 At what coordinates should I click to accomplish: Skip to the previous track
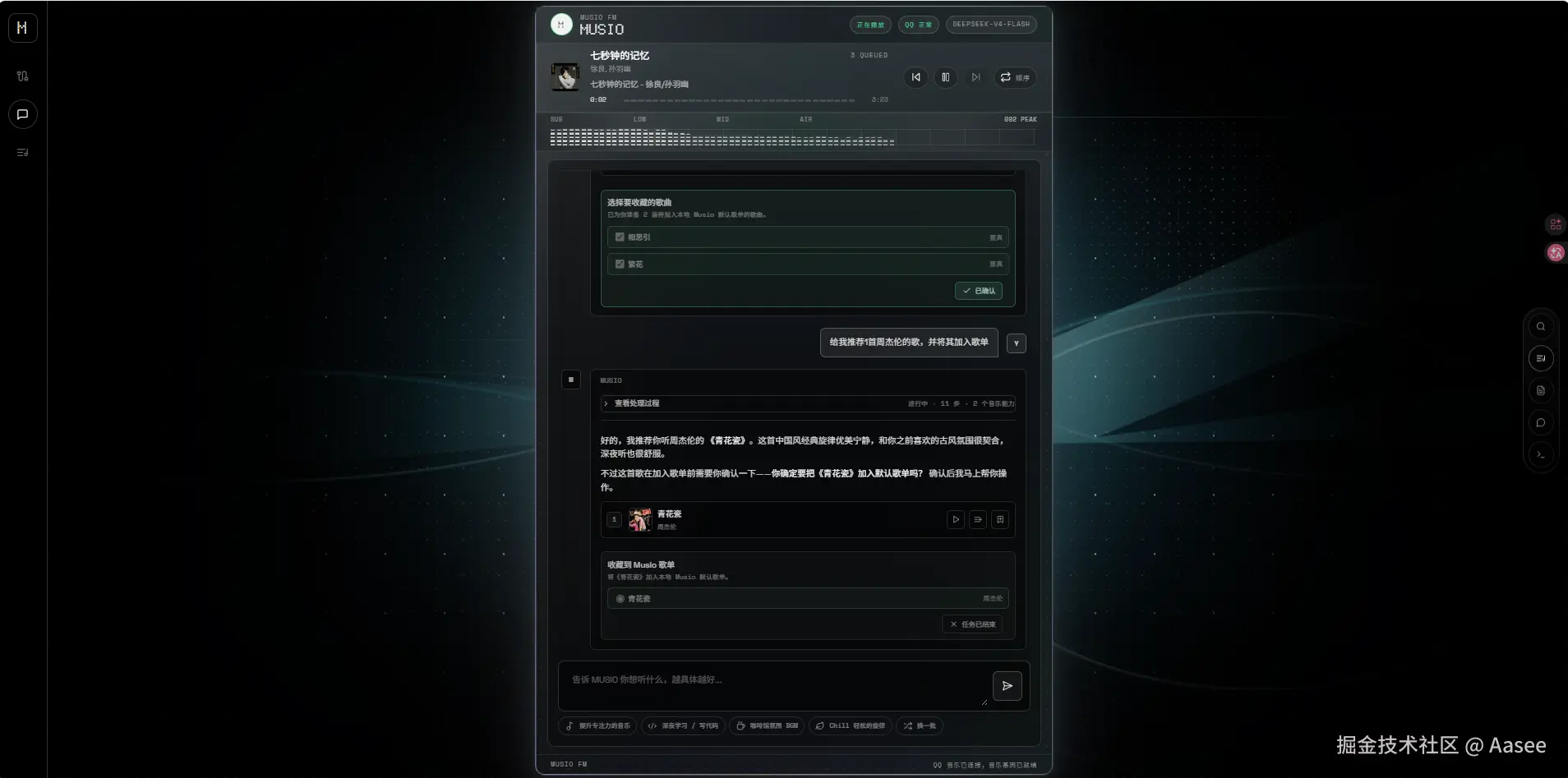point(916,77)
